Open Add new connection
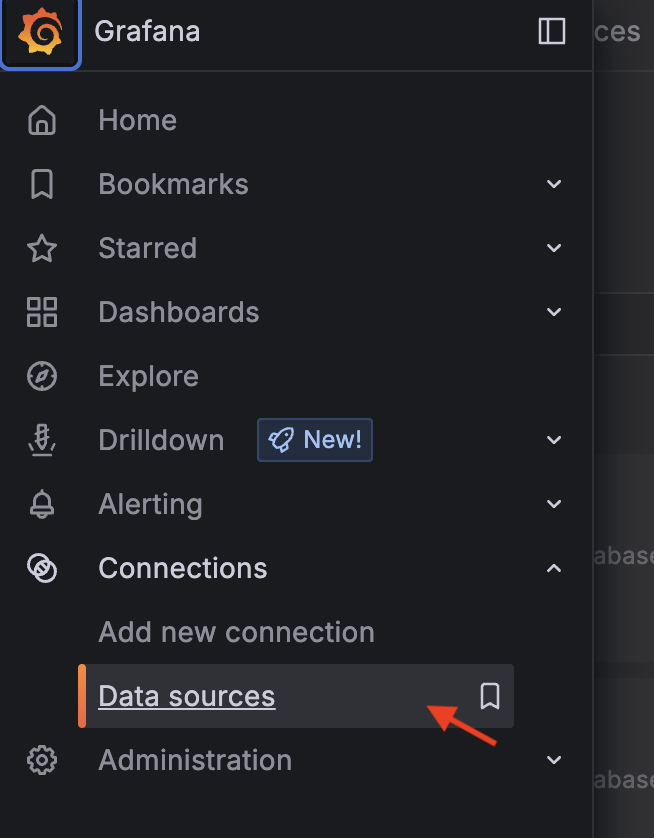The height and width of the screenshot is (838, 654). click(236, 632)
